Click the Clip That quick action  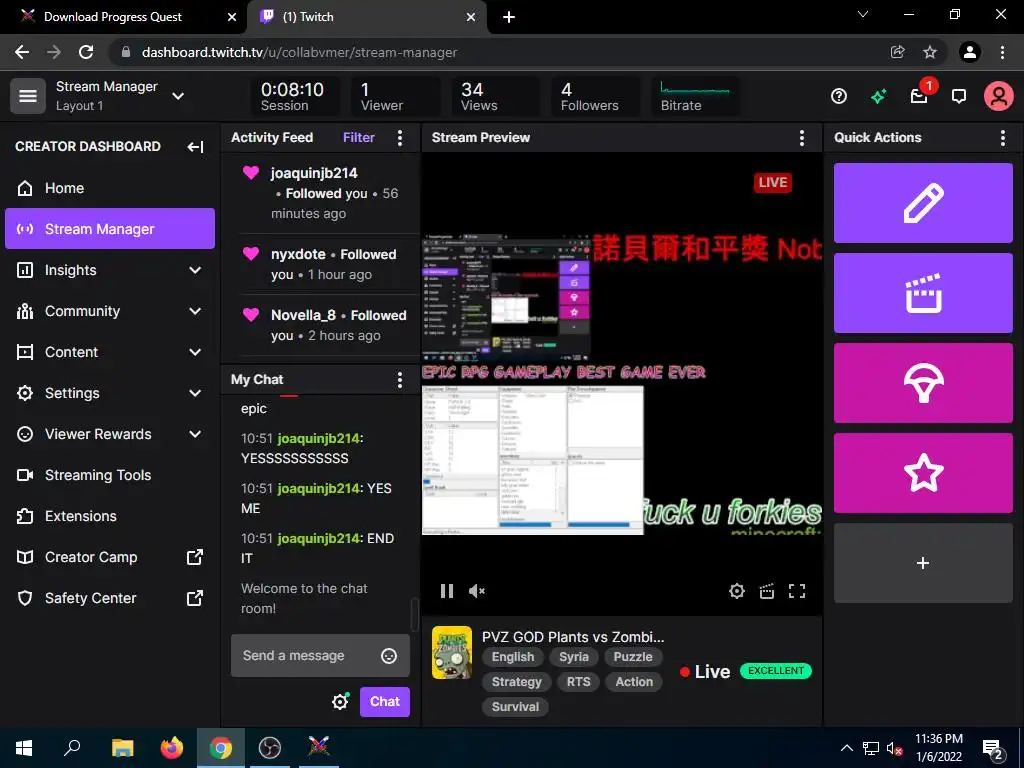pyautogui.click(x=923, y=293)
